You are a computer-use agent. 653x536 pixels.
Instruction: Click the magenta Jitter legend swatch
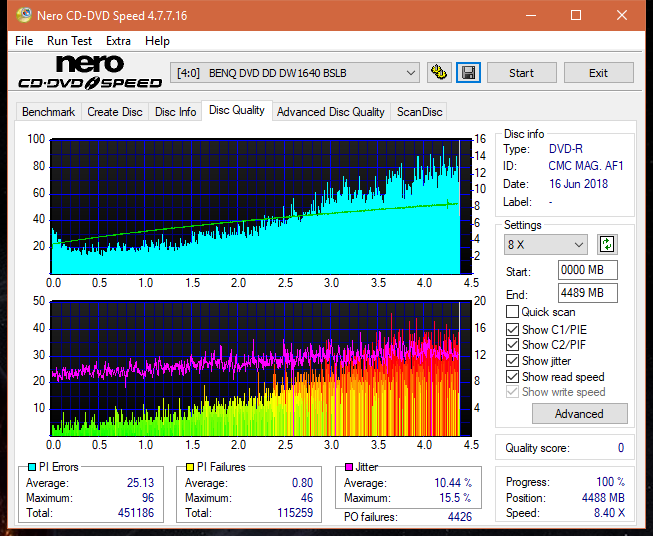point(349,467)
